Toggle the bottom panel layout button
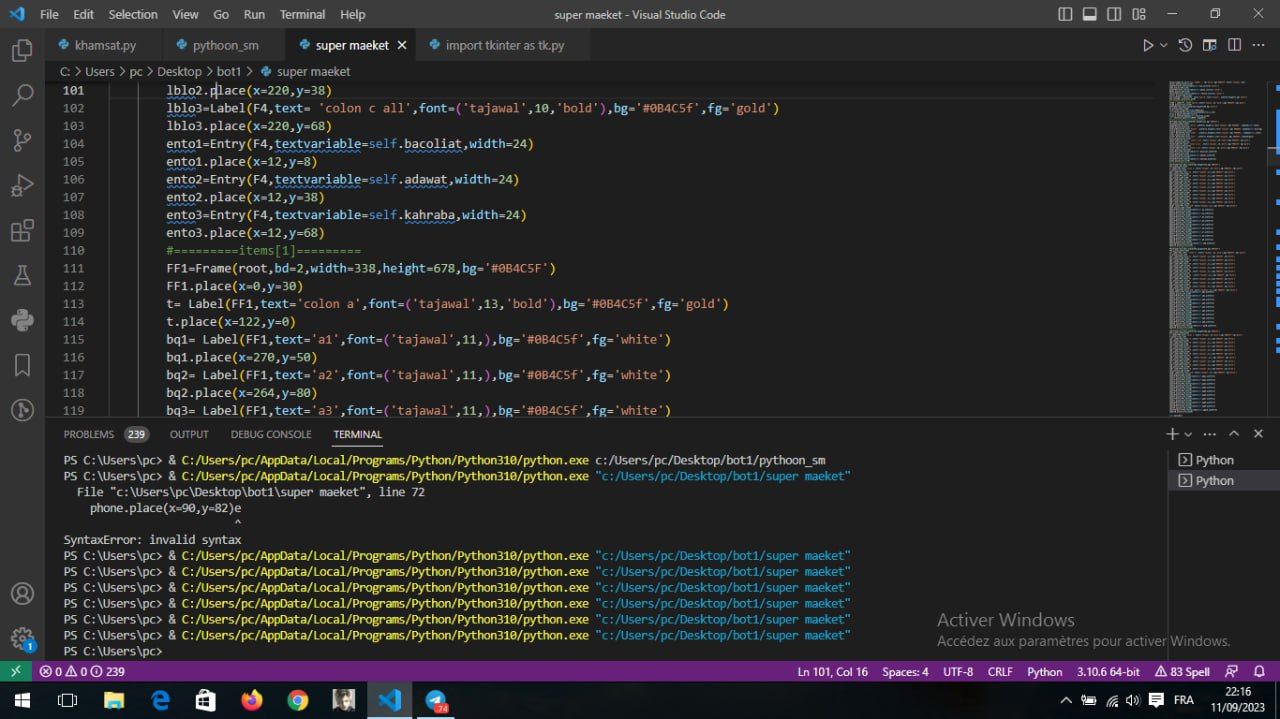Viewport: 1280px width, 719px height. click(1089, 14)
